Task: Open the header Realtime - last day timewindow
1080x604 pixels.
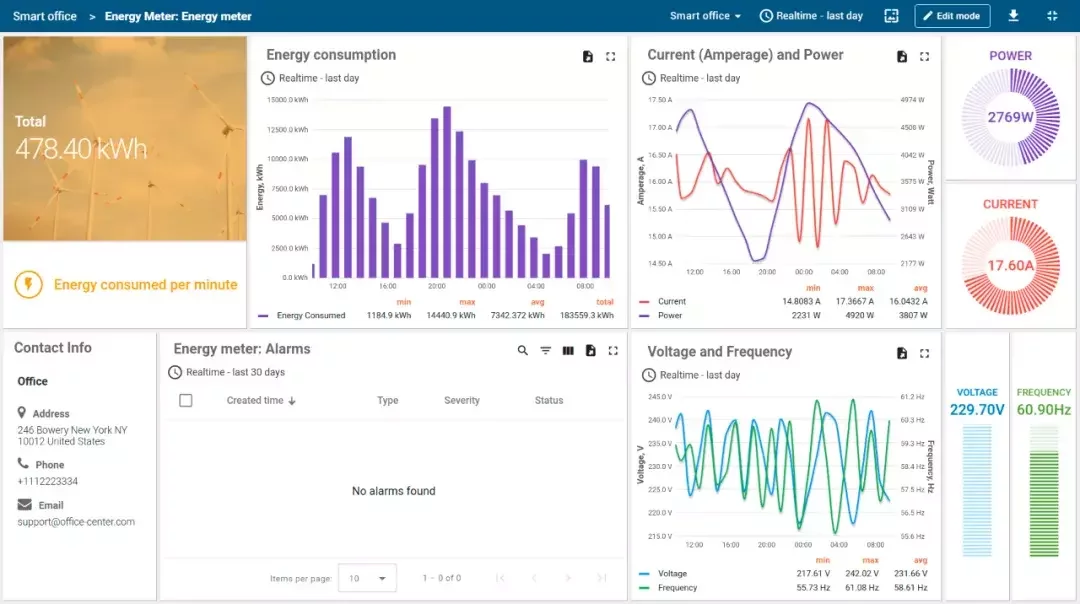Action: 810,16
